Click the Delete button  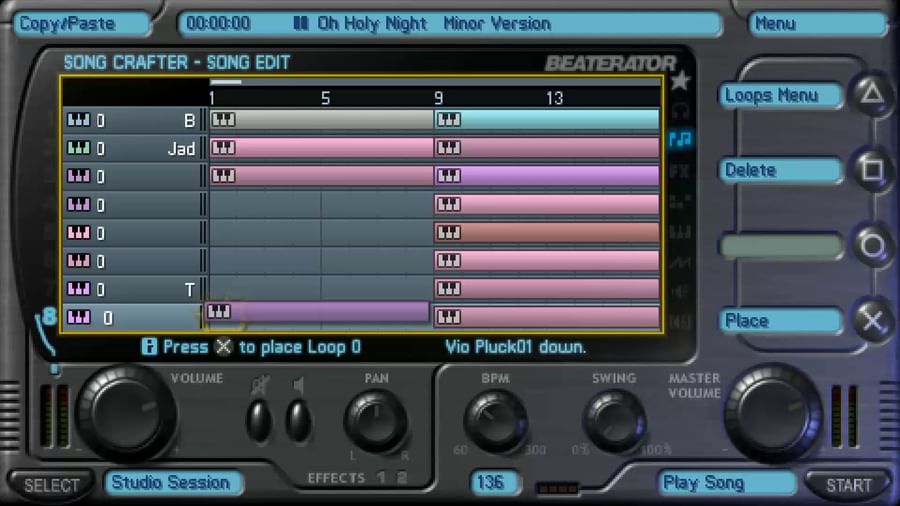[x=780, y=170]
